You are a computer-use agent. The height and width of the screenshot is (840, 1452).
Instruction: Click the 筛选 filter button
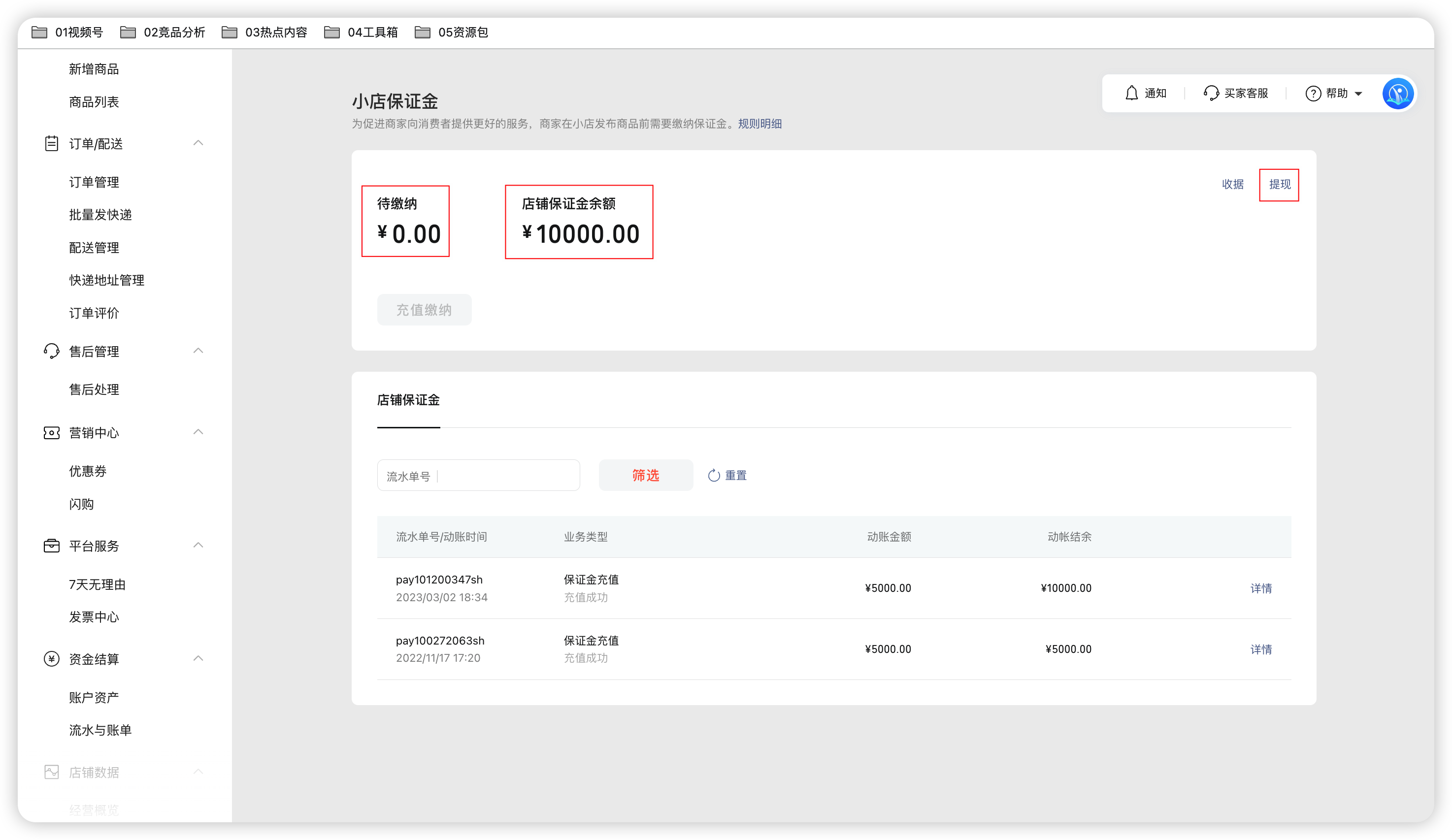coord(646,475)
